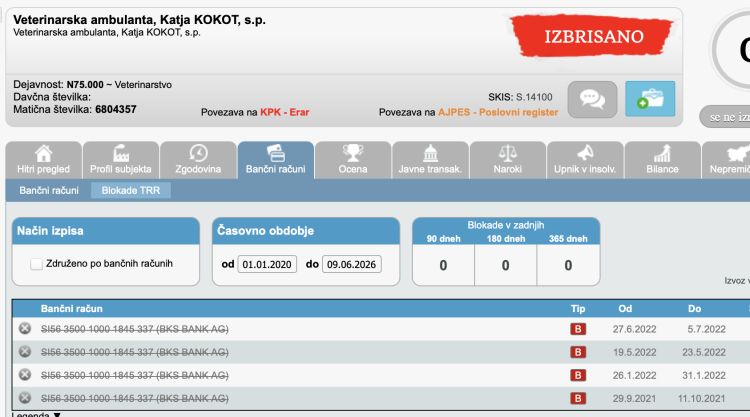Screen dimensions: 750x417
Task: Click the matična številka 6804357
Action: (116, 110)
